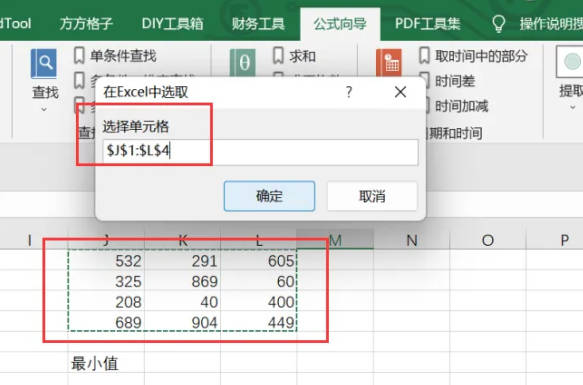583x385 pixels.
Task: Click the lightbulb help icon
Action: point(499,23)
